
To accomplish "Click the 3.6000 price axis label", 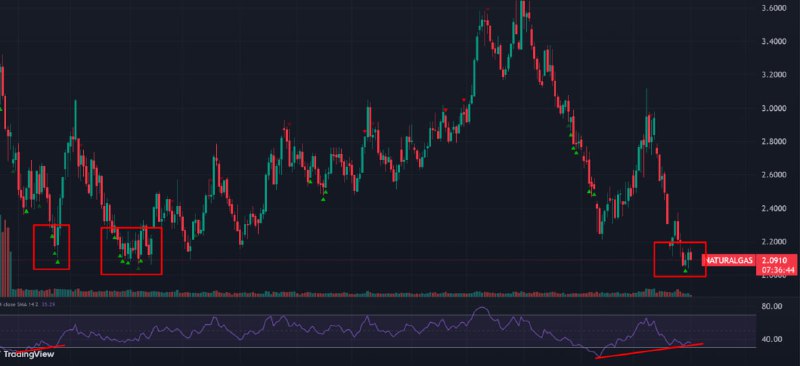I will click(x=774, y=8).
